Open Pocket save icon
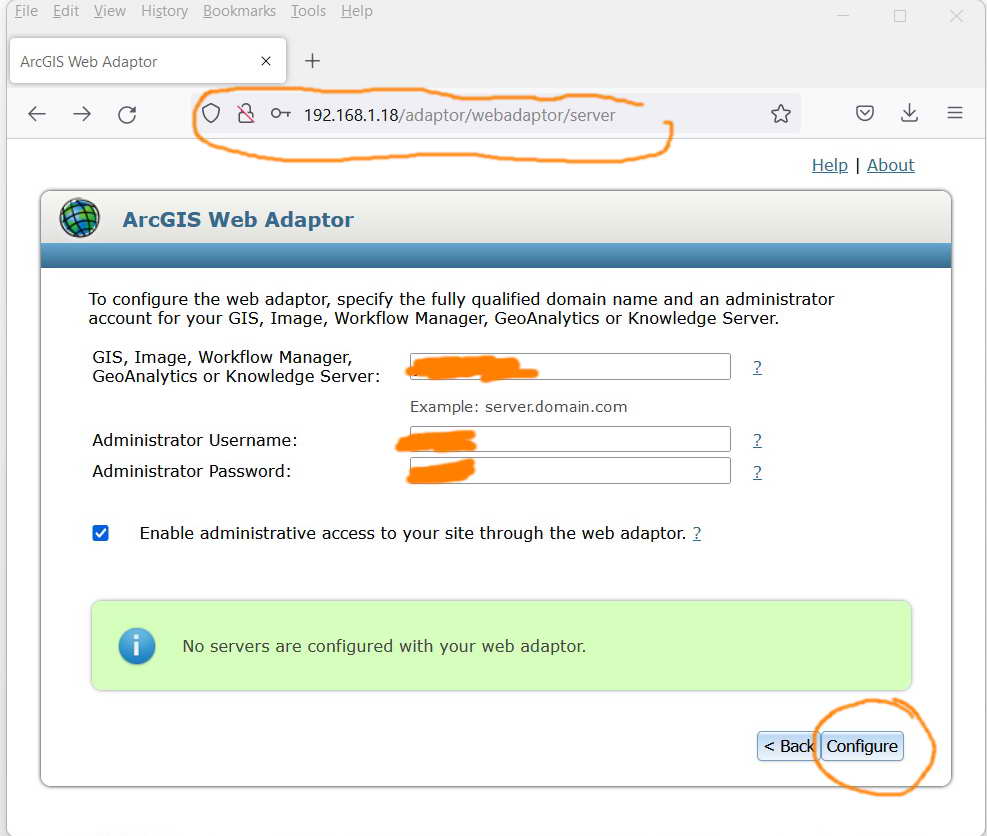 (865, 113)
